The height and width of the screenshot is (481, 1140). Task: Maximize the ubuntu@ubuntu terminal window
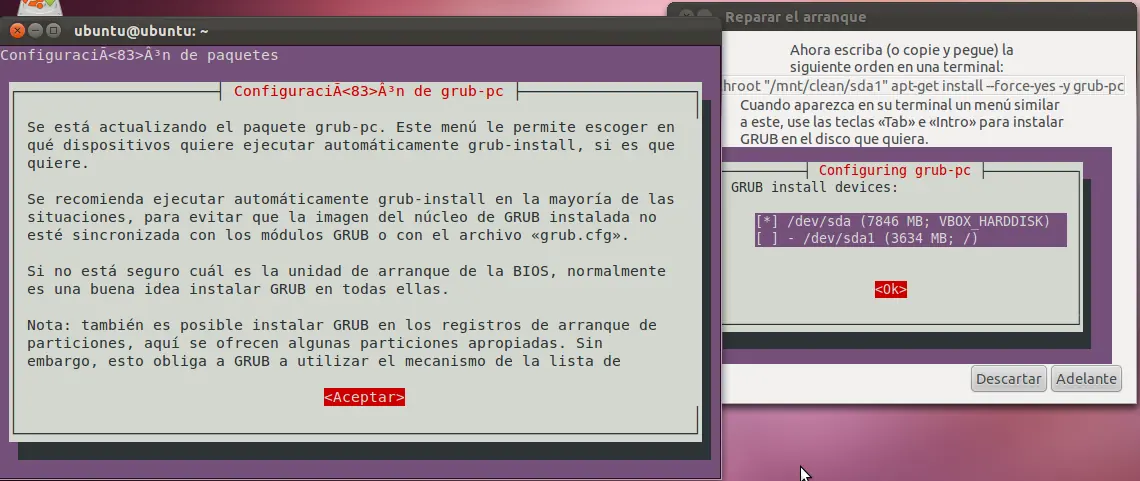tap(53, 31)
